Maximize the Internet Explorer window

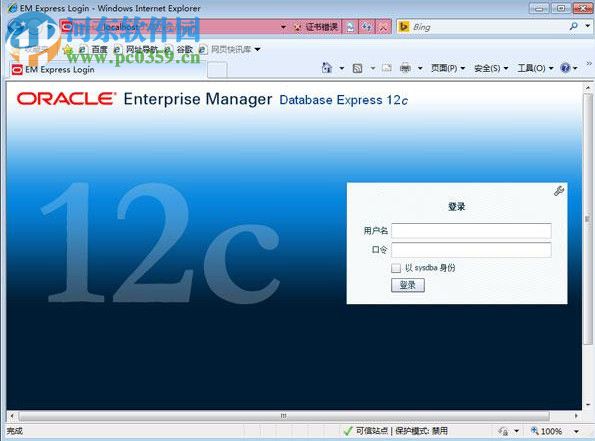click(x=560, y=8)
